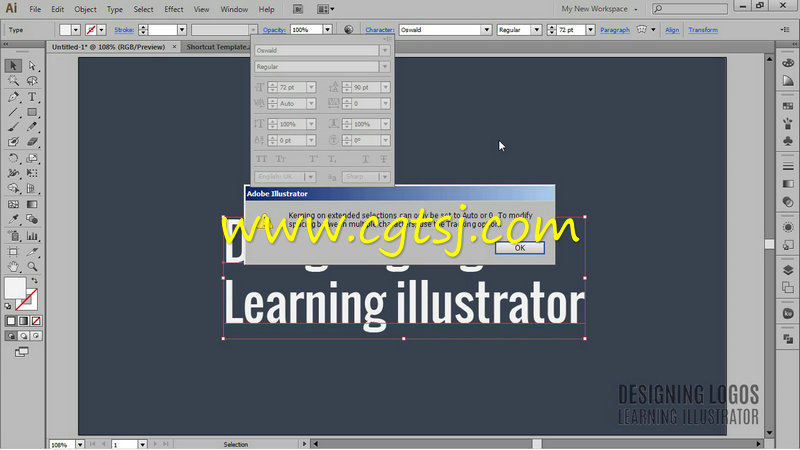Open Regular font style dropdown in control bar
The height and width of the screenshot is (450, 800).
point(536,30)
